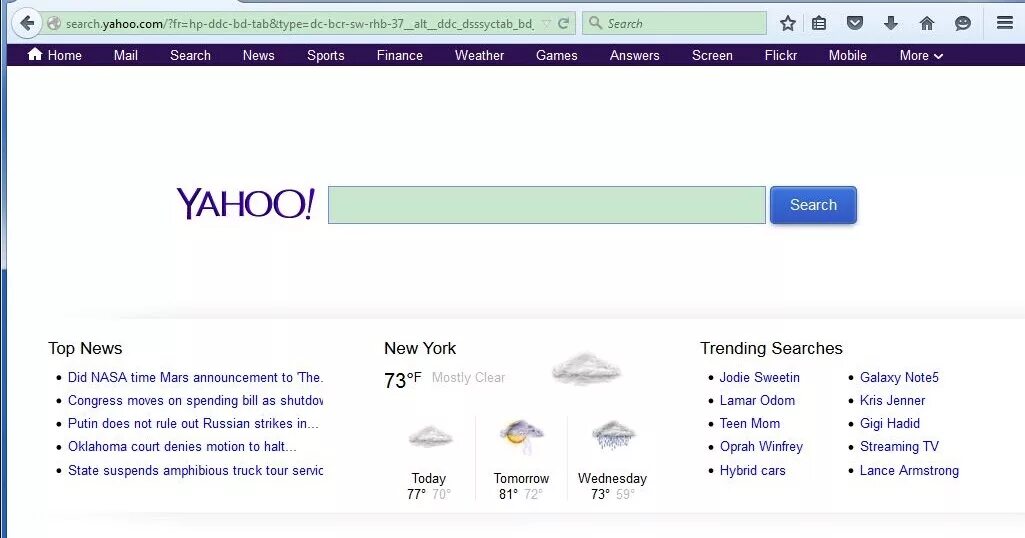This screenshot has height=538, width=1025.
Task: Open the URL history dropdown arrow
Action: pyautogui.click(x=546, y=24)
